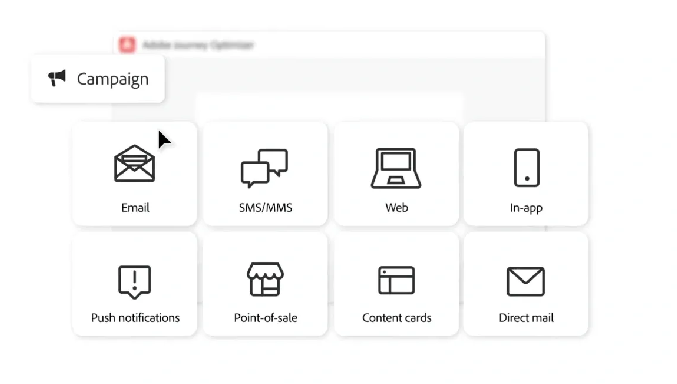Screen dimensions: 677x384
Task: Select the Email open-envelope icon
Action: pos(135,163)
